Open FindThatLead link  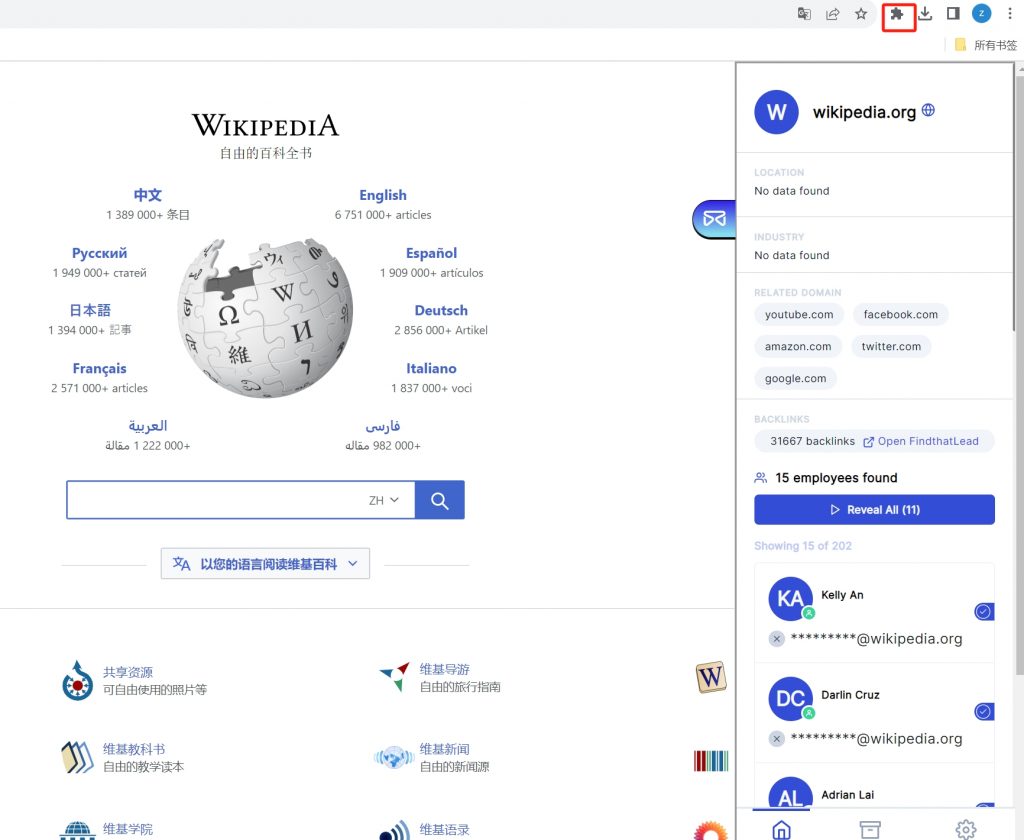921,442
